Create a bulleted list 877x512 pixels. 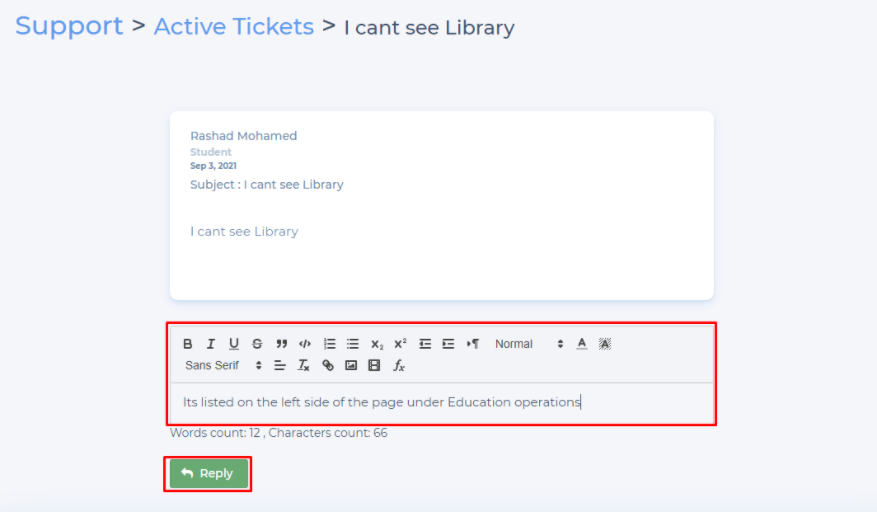point(352,344)
